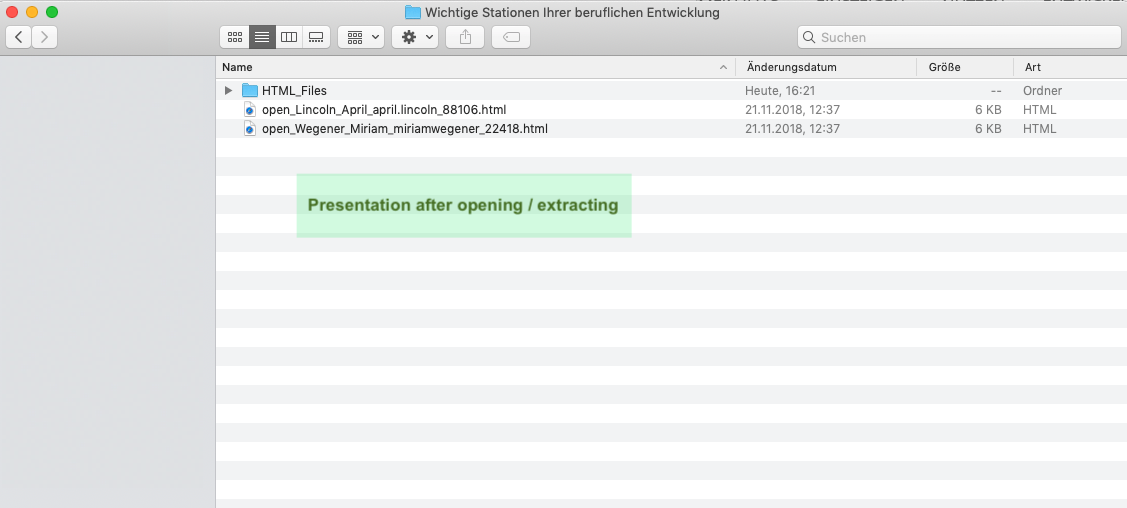
Task: Click the folder icon in window title
Action: click(413, 13)
